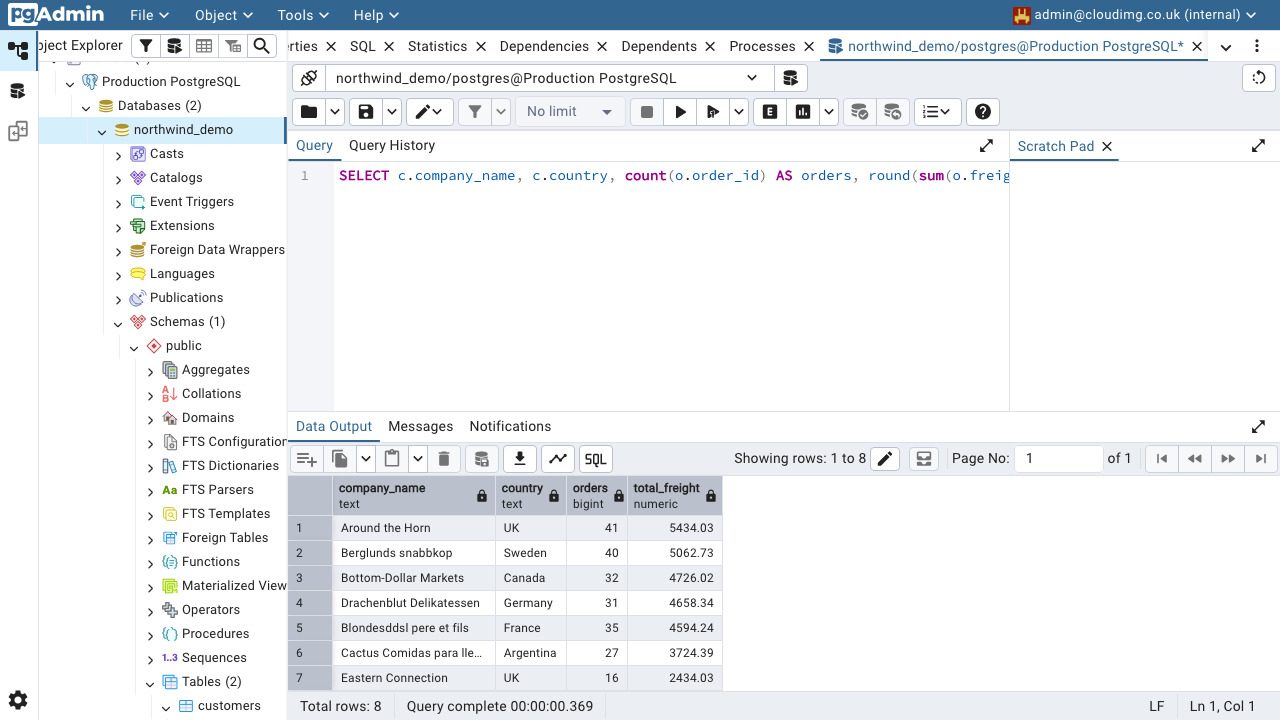
Task: Switch to the Messages tab
Action: pyautogui.click(x=420, y=426)
